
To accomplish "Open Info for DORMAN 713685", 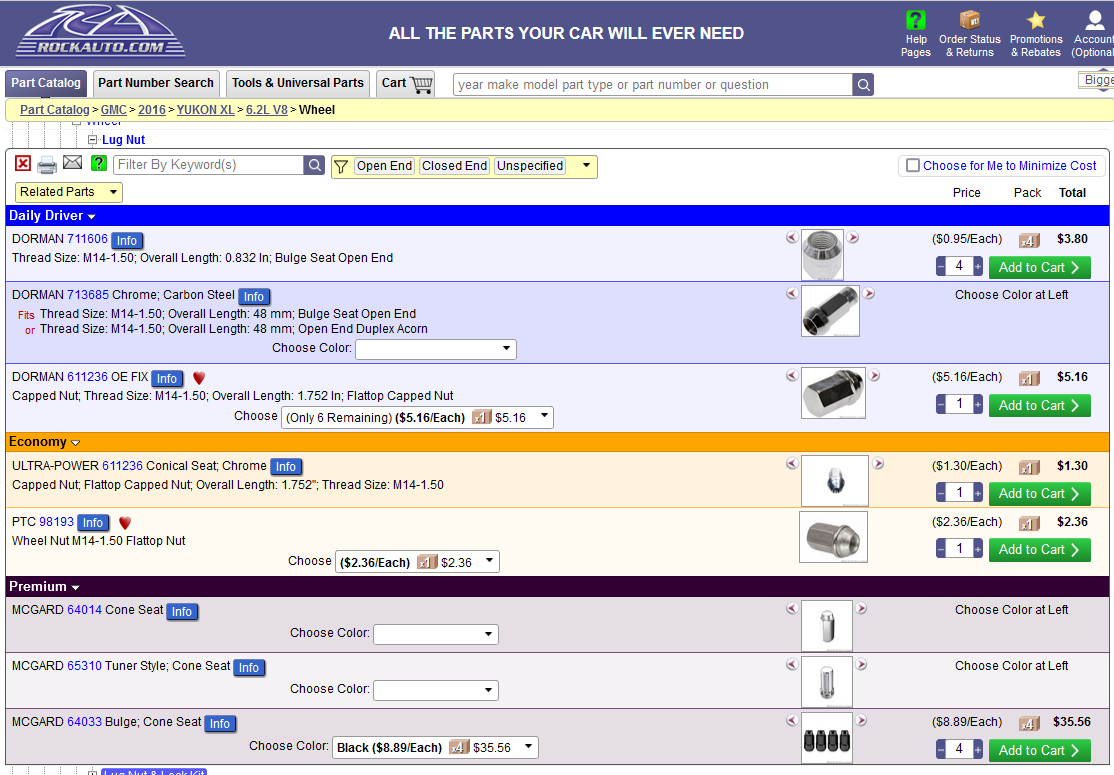I will 254,296.
